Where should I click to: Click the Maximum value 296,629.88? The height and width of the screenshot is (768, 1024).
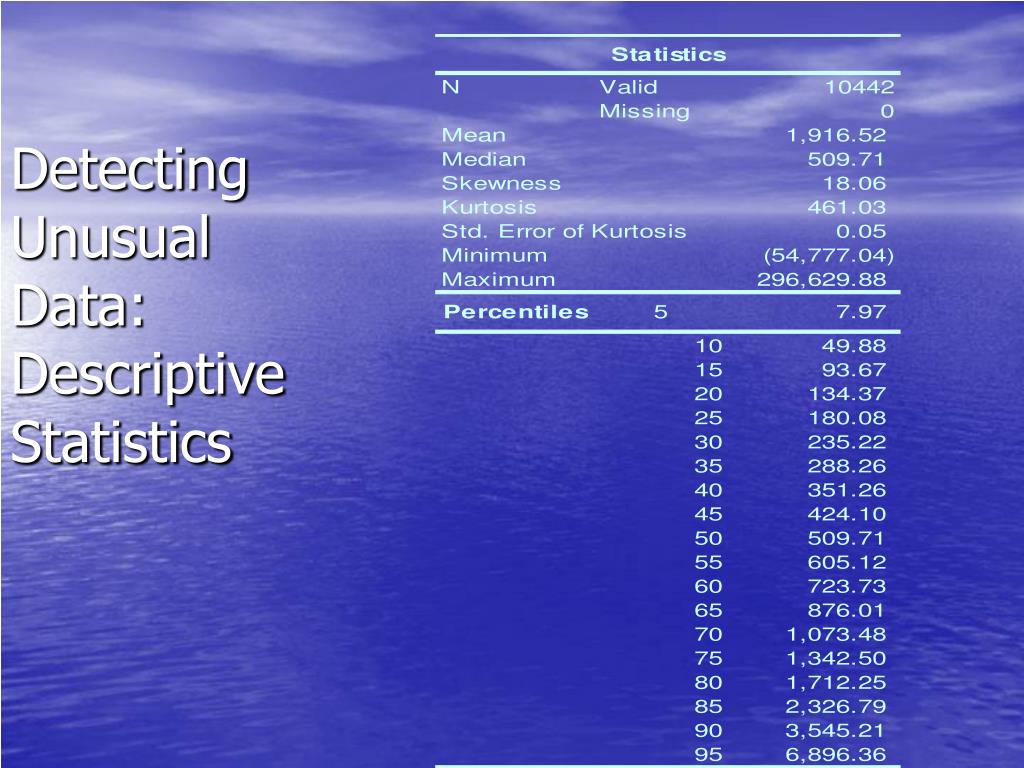pos(822,280)
